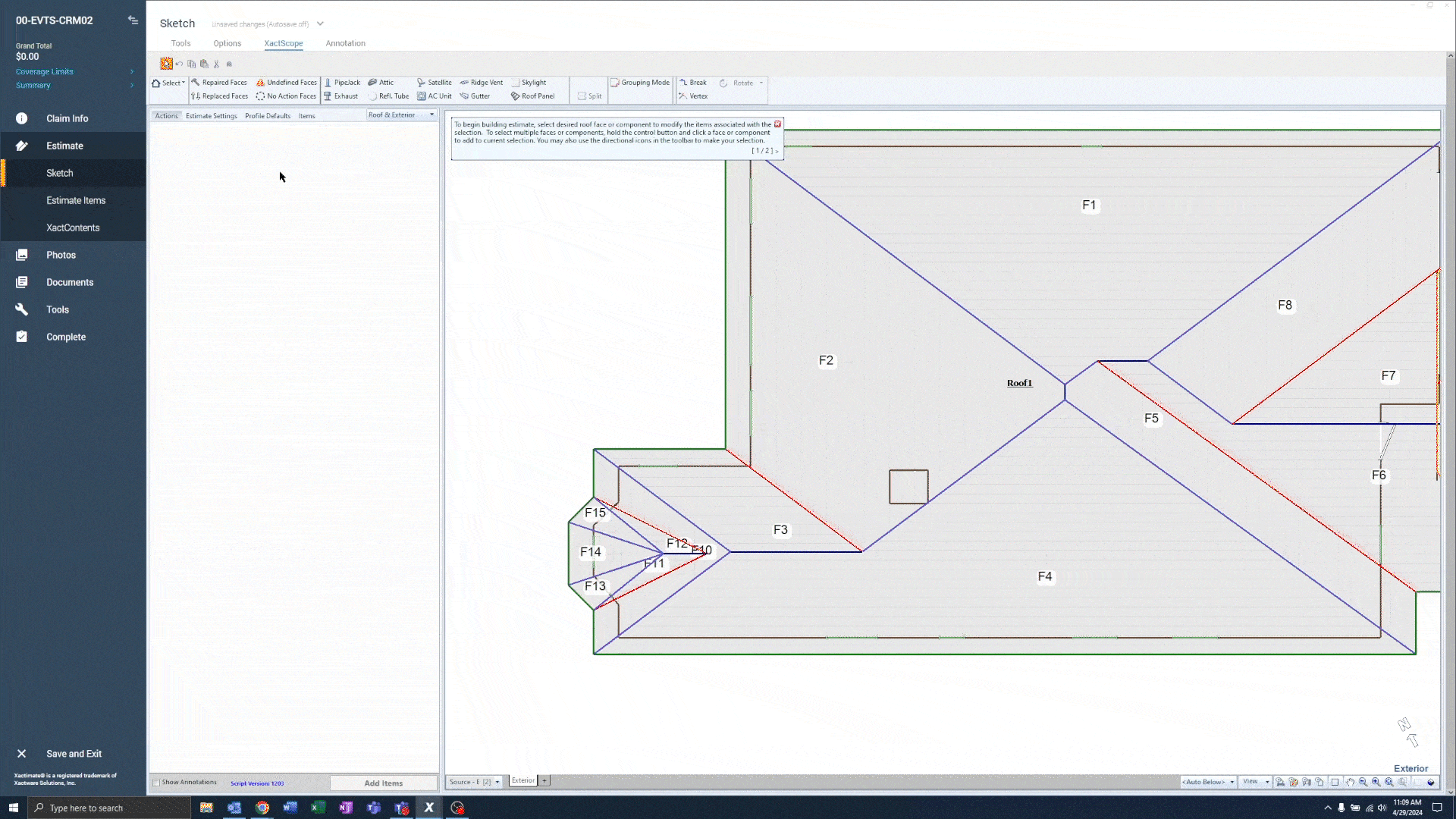Click the pan hand tool
Viewport: 1456px width, 819px height.
(1350, 782)
